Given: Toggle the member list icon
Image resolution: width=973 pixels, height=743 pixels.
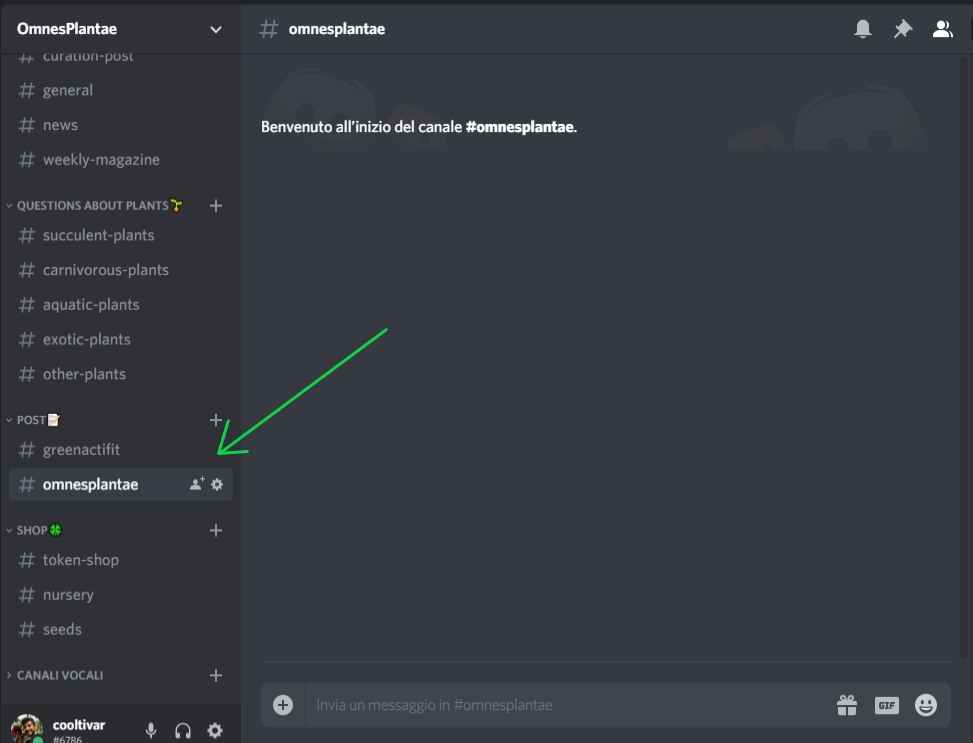Looking at the screenshot, I should (942, 29).
